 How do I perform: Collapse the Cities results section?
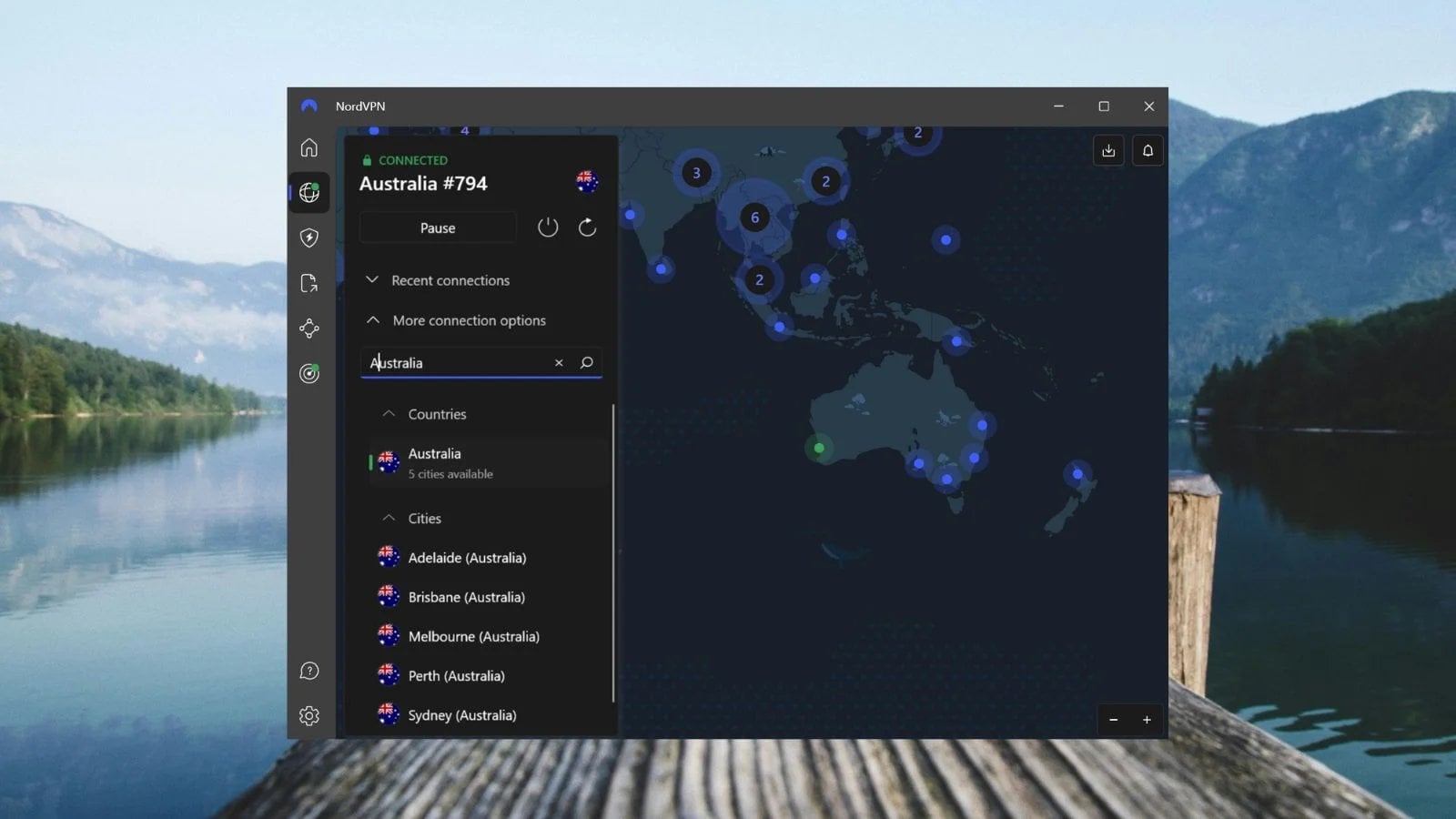pyautogui.click(x=389, y=518)
